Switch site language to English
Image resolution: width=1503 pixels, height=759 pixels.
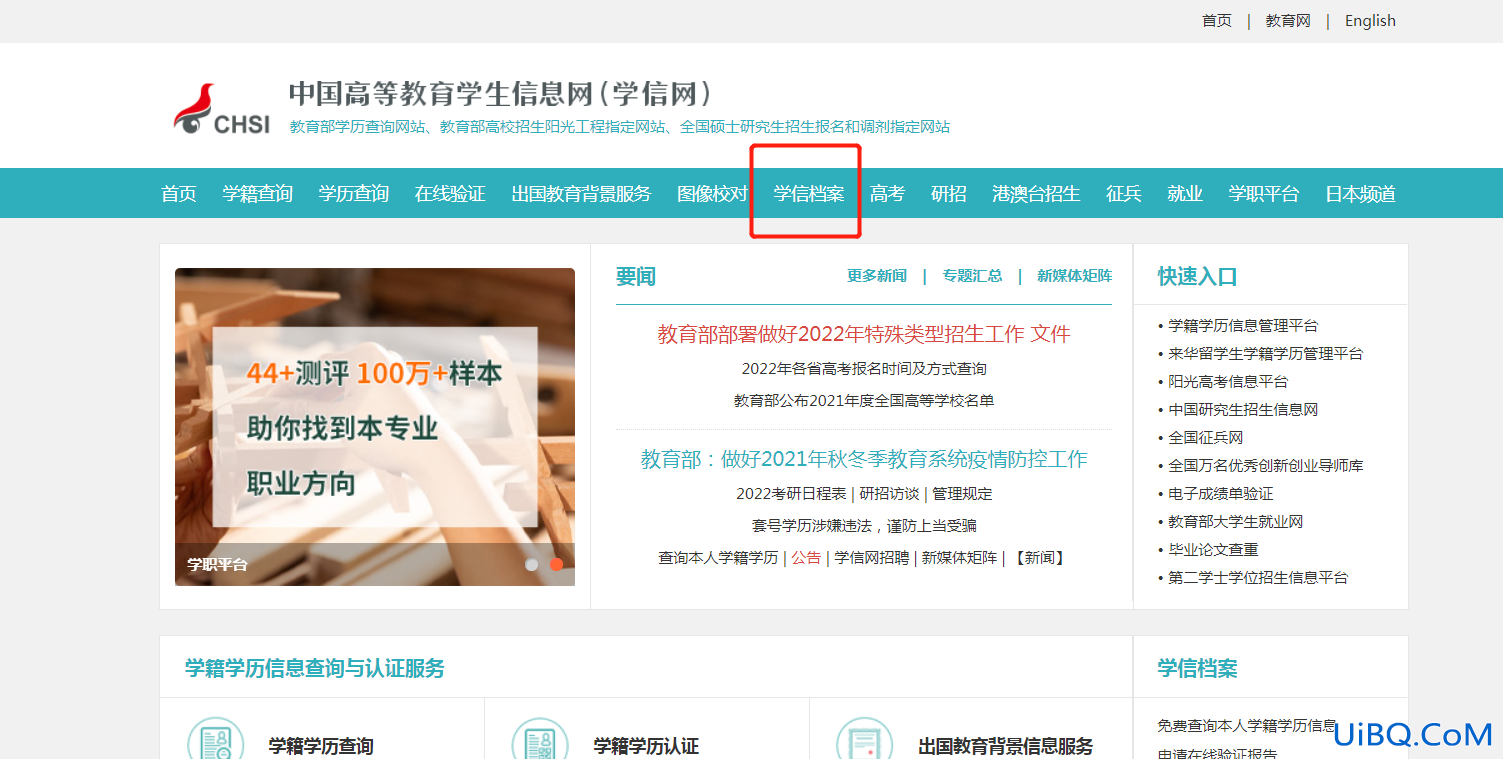[x=1370, y=21]
